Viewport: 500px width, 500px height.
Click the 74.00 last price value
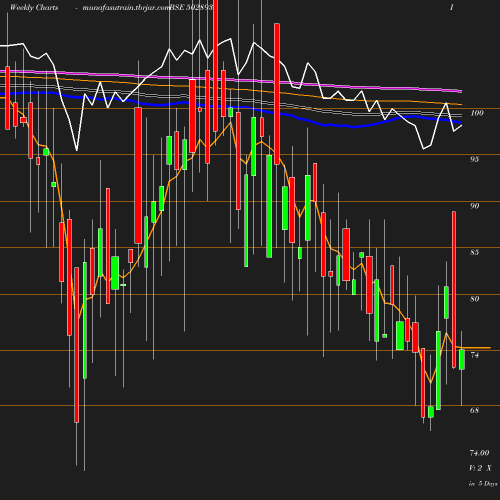[479, 453]
